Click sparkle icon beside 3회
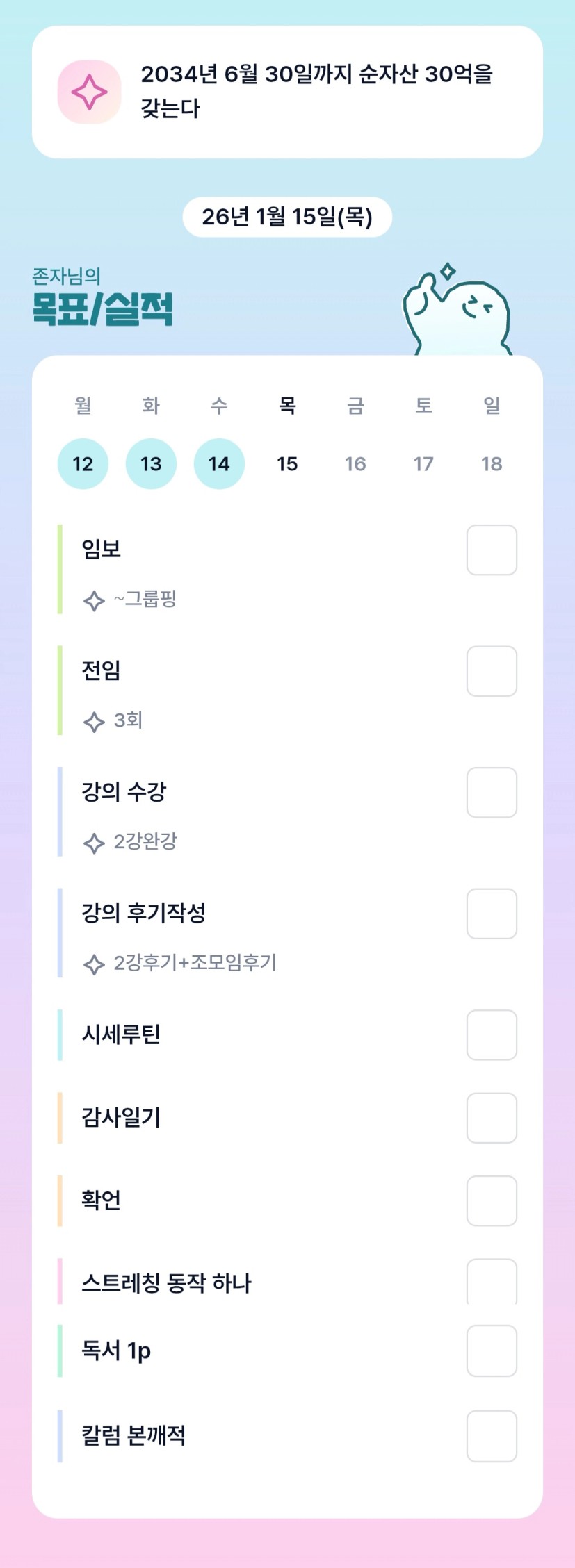This screenshot has height=1568, width=575. point(94,722)
